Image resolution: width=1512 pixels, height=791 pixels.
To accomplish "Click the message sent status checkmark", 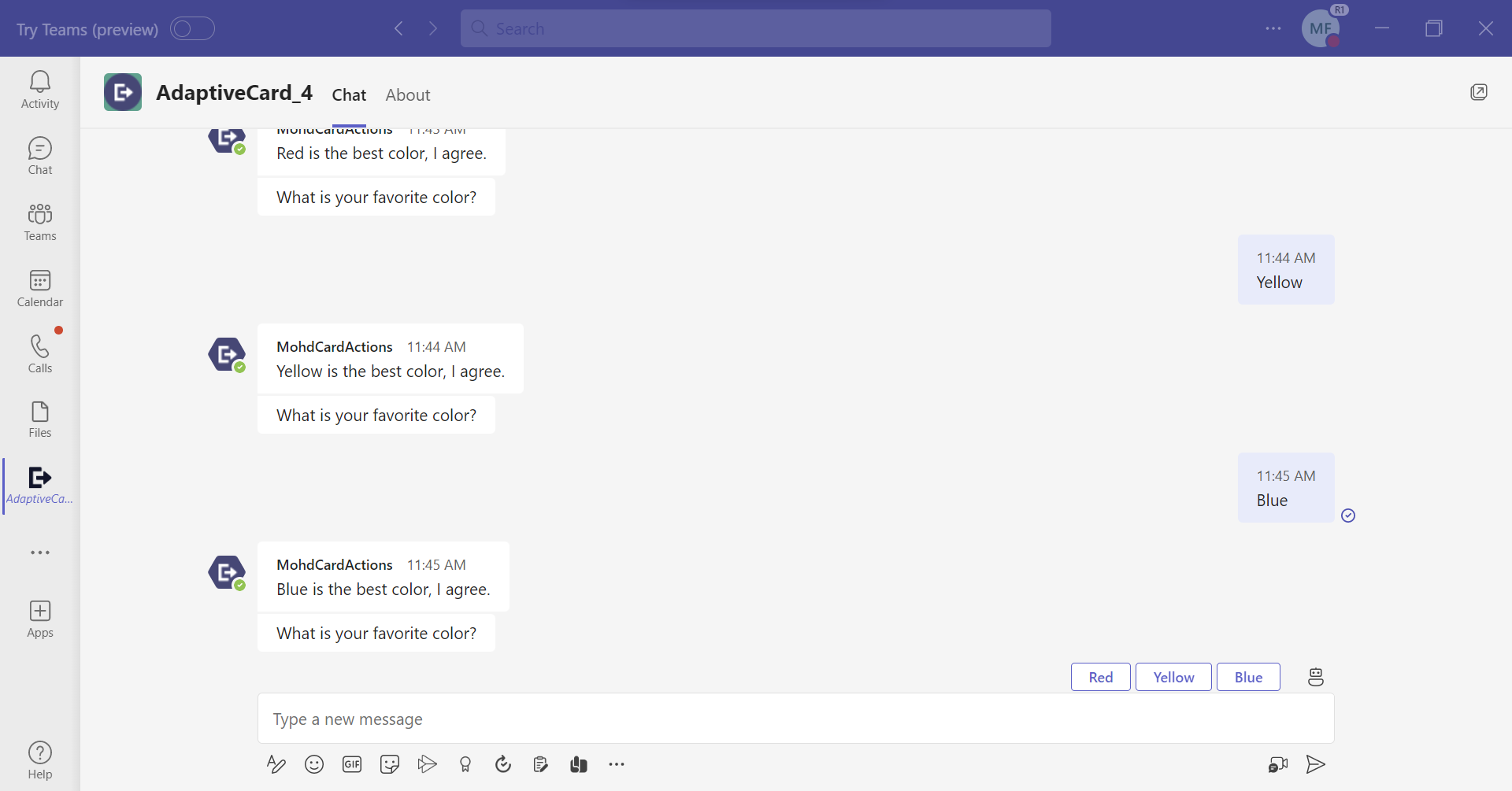I will (x=1348, y=516).
